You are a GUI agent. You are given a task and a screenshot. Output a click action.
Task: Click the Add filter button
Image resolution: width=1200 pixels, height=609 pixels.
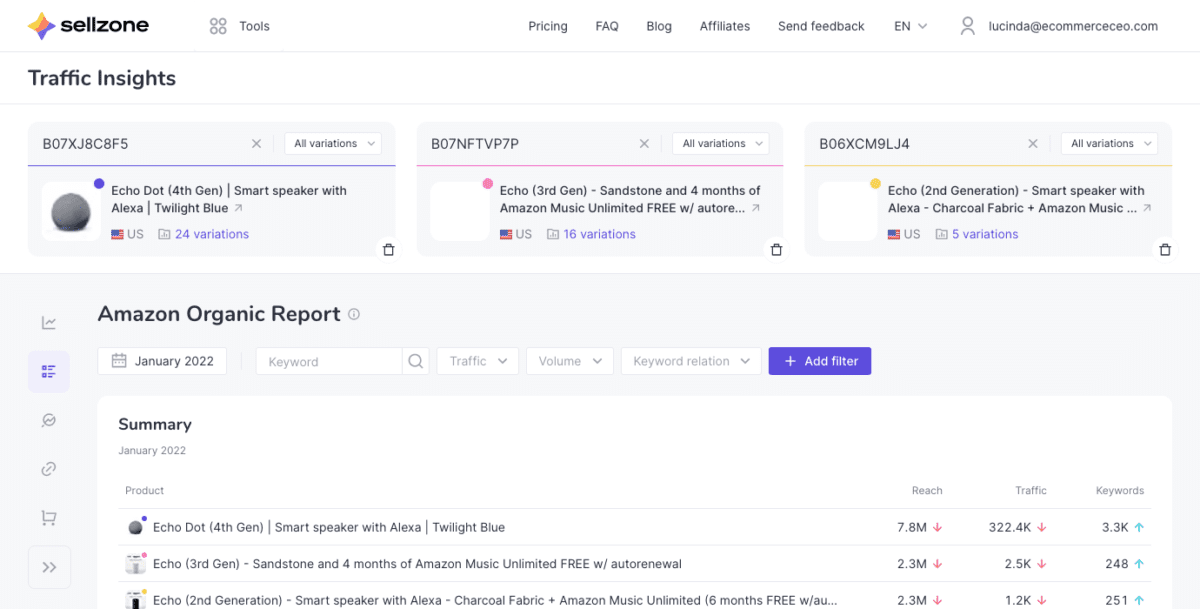(820, 361)
